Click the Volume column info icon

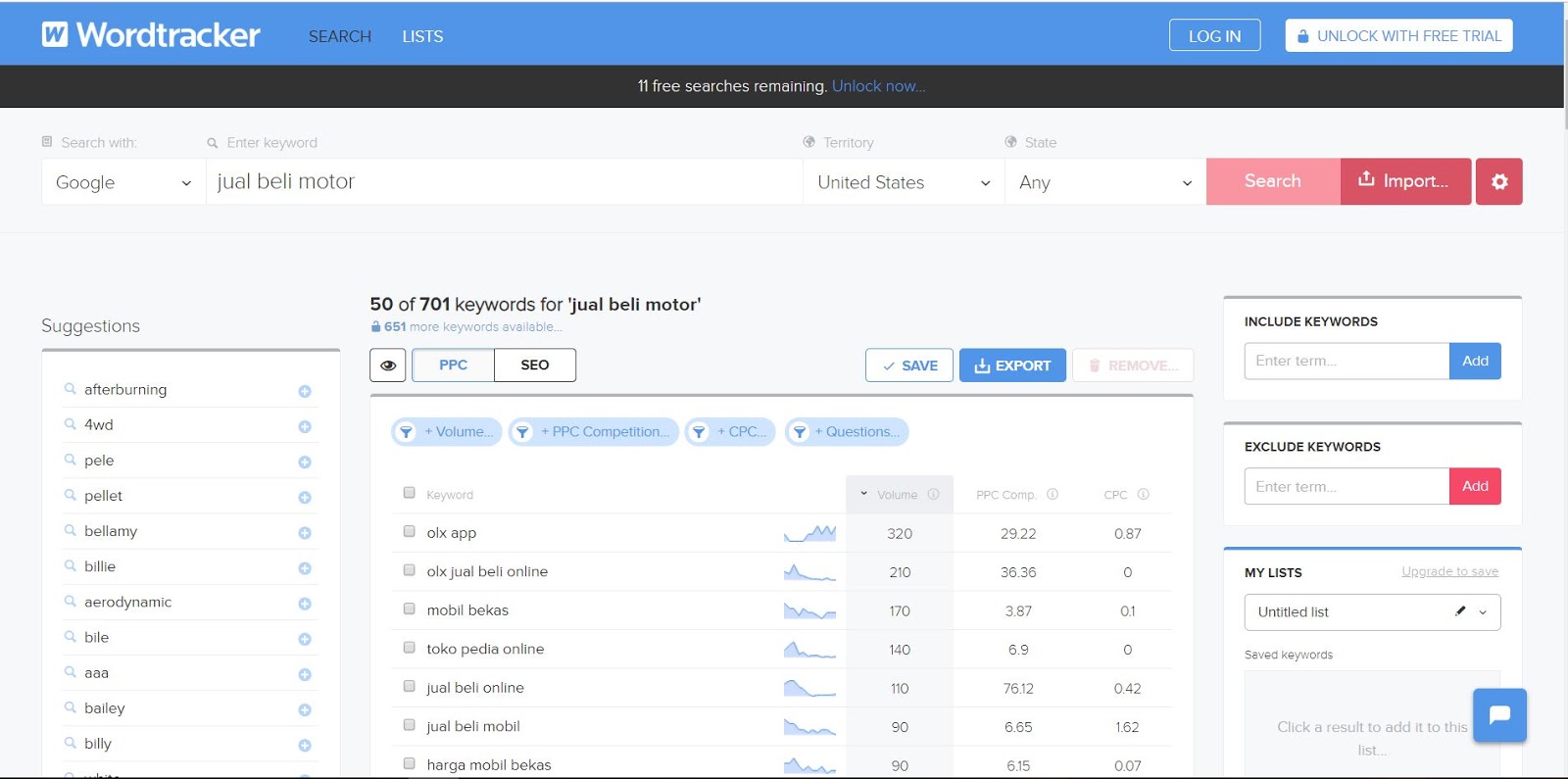934,494
